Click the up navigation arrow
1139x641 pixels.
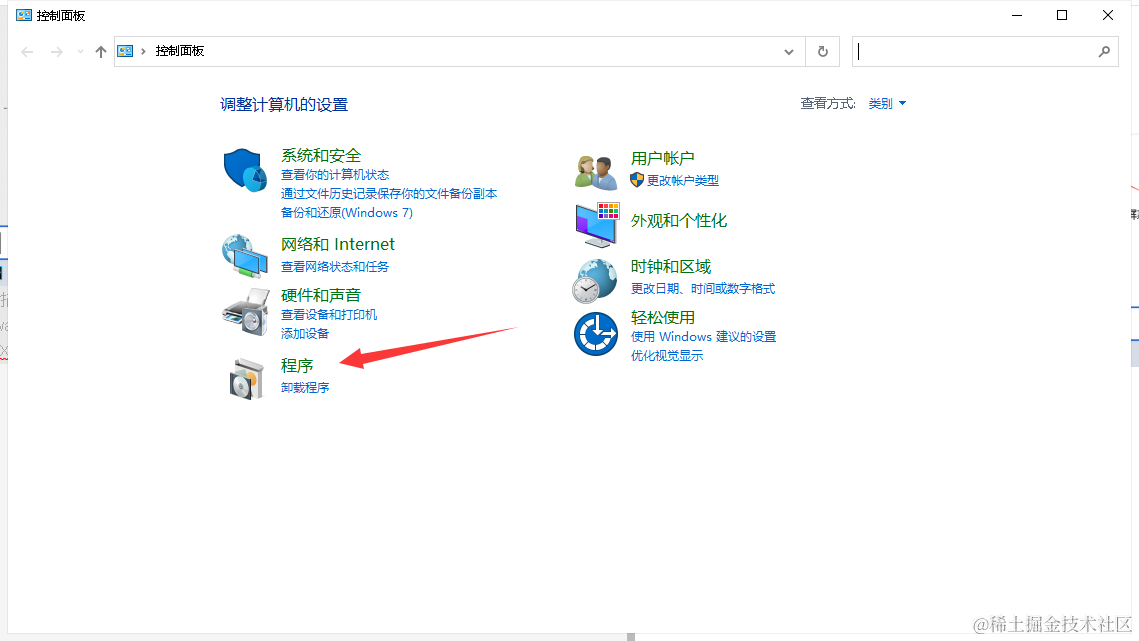[x=100, y=51]
